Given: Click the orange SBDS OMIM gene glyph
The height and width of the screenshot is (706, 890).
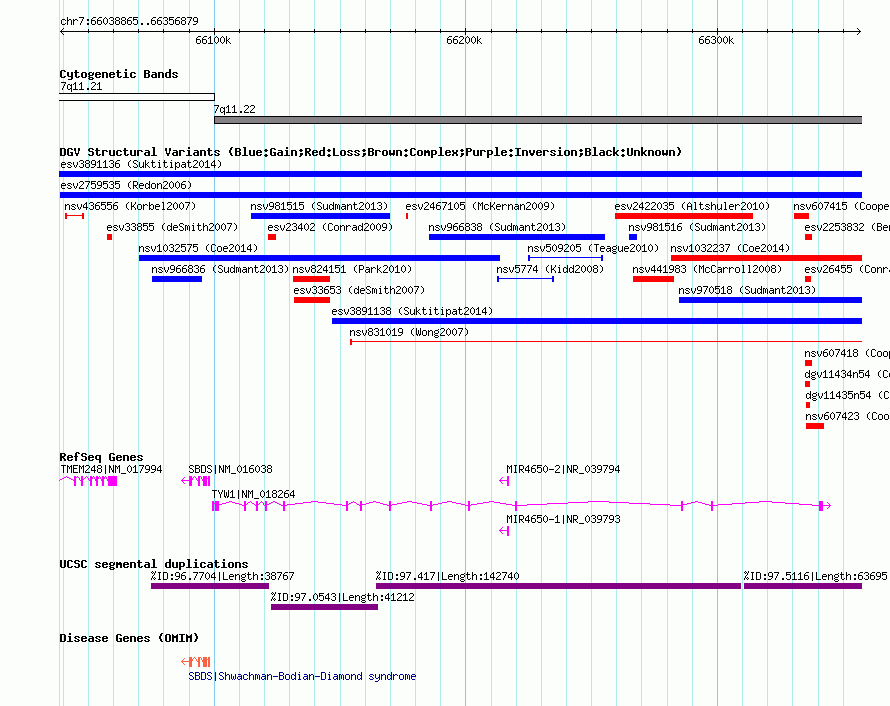Looking at the screenshot, I should [x=196, y=662].
